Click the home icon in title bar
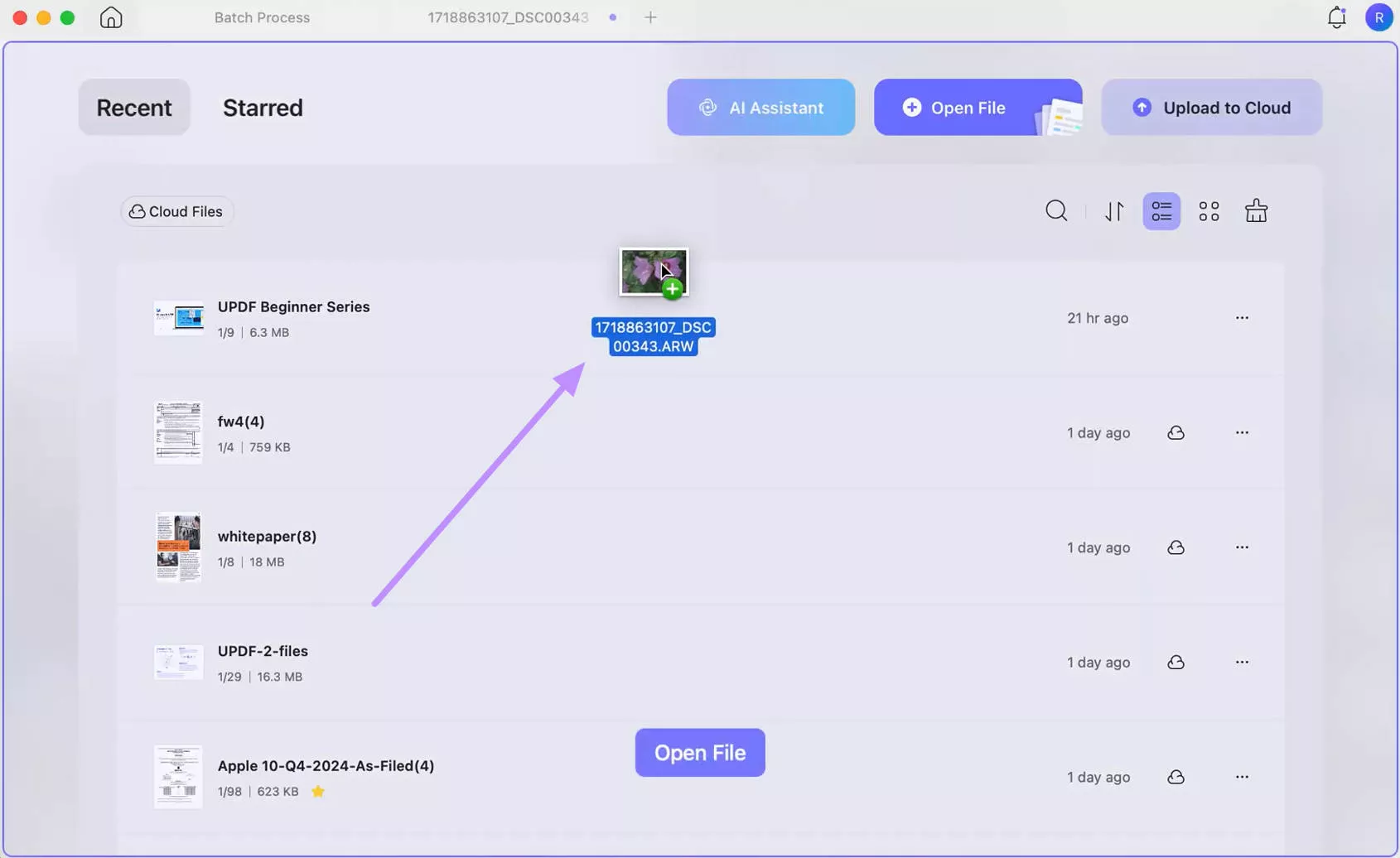Image resolution: width=1400 pixels, height=858 pixels. tap(111, 17)
